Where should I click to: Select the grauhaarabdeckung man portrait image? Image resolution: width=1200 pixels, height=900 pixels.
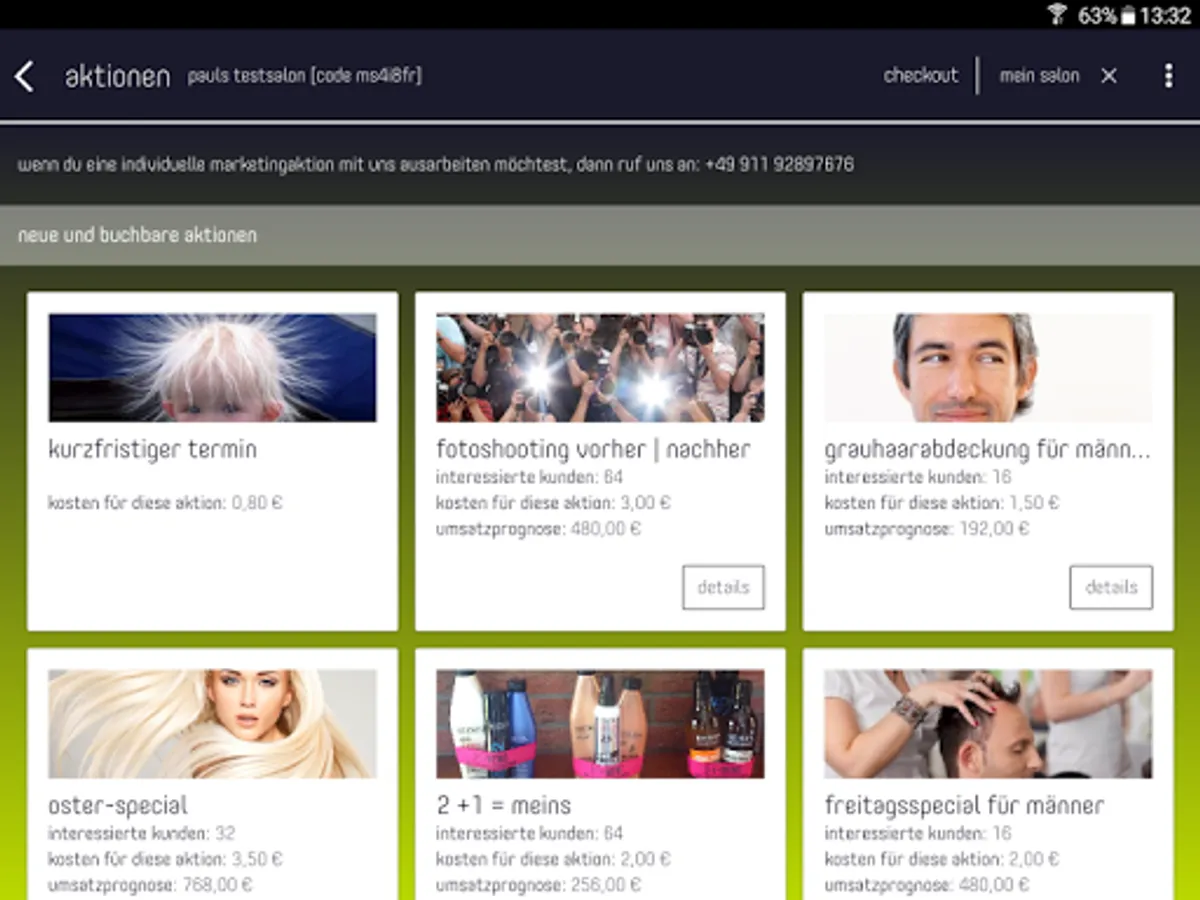tap(988, 367)
